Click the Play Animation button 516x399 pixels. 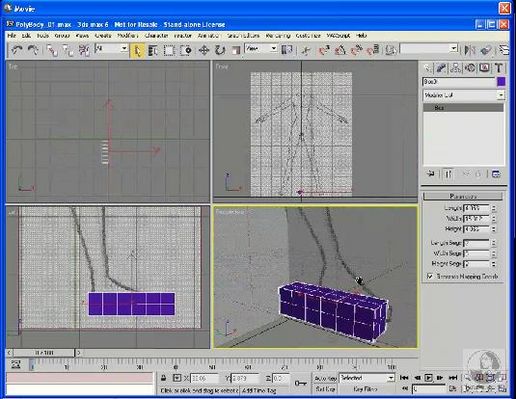[x=429, y=378]
